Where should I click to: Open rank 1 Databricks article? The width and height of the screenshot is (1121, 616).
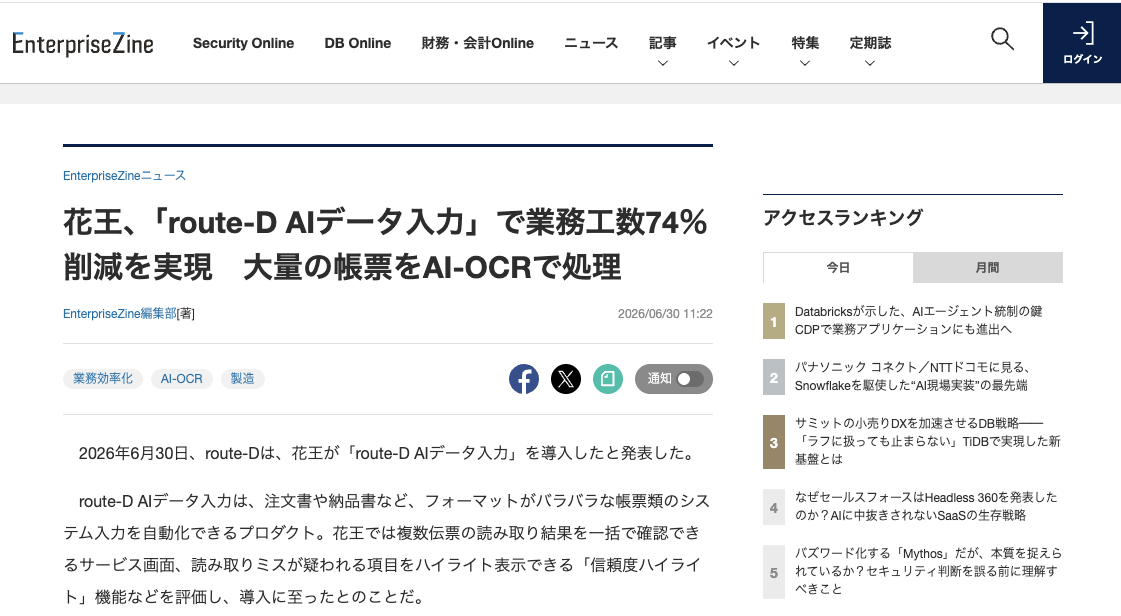click(919, 320)
